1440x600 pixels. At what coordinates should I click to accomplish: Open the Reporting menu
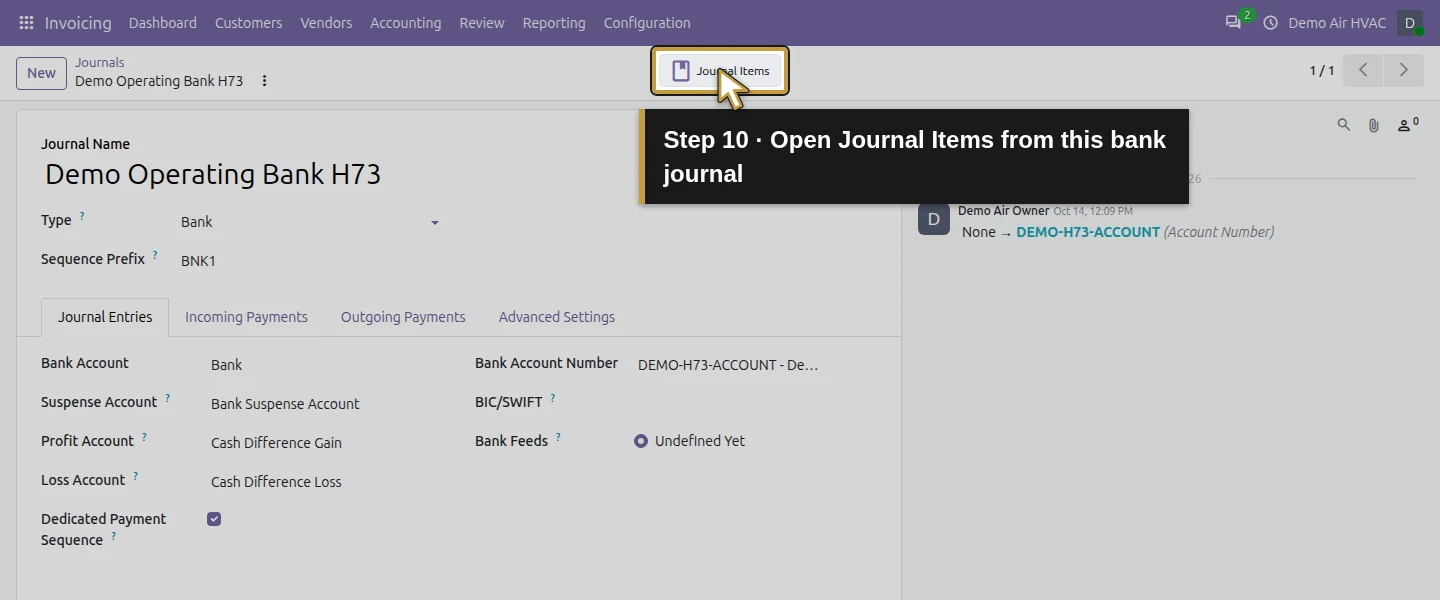pos(554,22)
